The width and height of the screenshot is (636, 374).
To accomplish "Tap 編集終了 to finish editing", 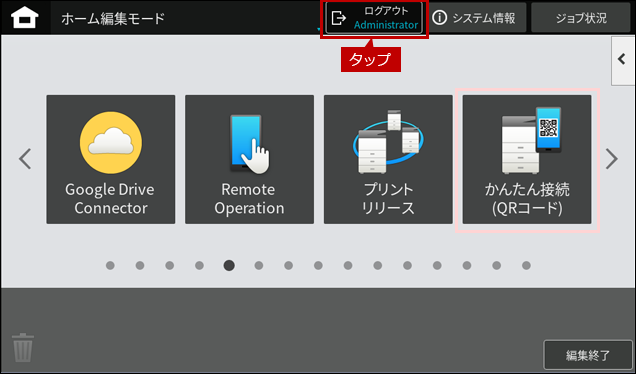I will [x=588, y=355].
